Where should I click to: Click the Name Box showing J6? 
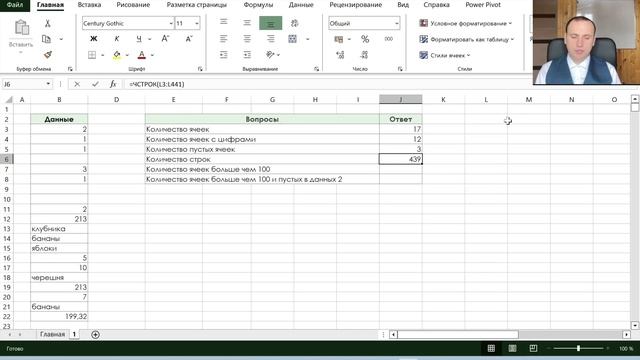pos(24,84)
